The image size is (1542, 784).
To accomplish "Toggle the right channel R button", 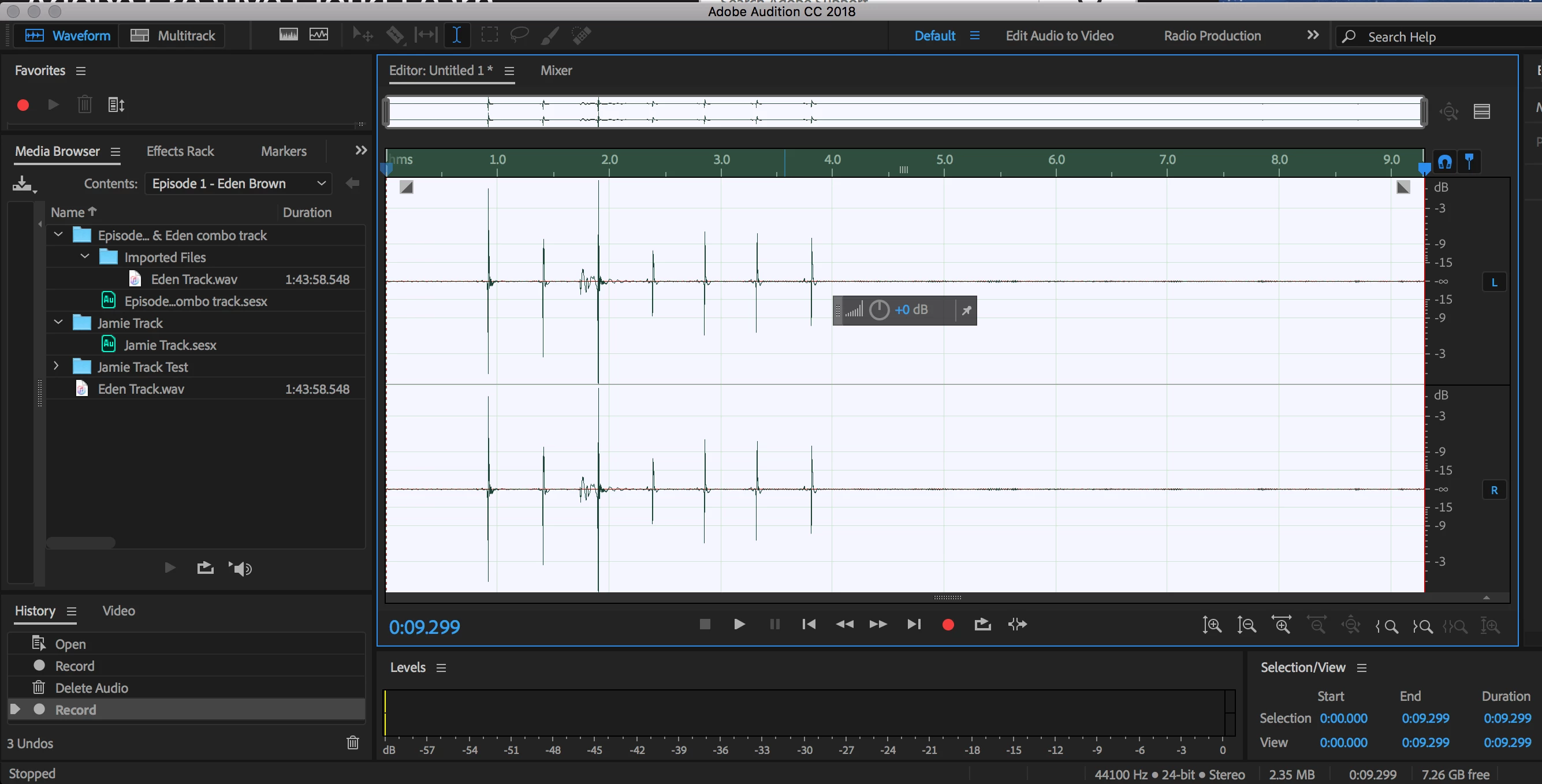I will [1493, 490].
